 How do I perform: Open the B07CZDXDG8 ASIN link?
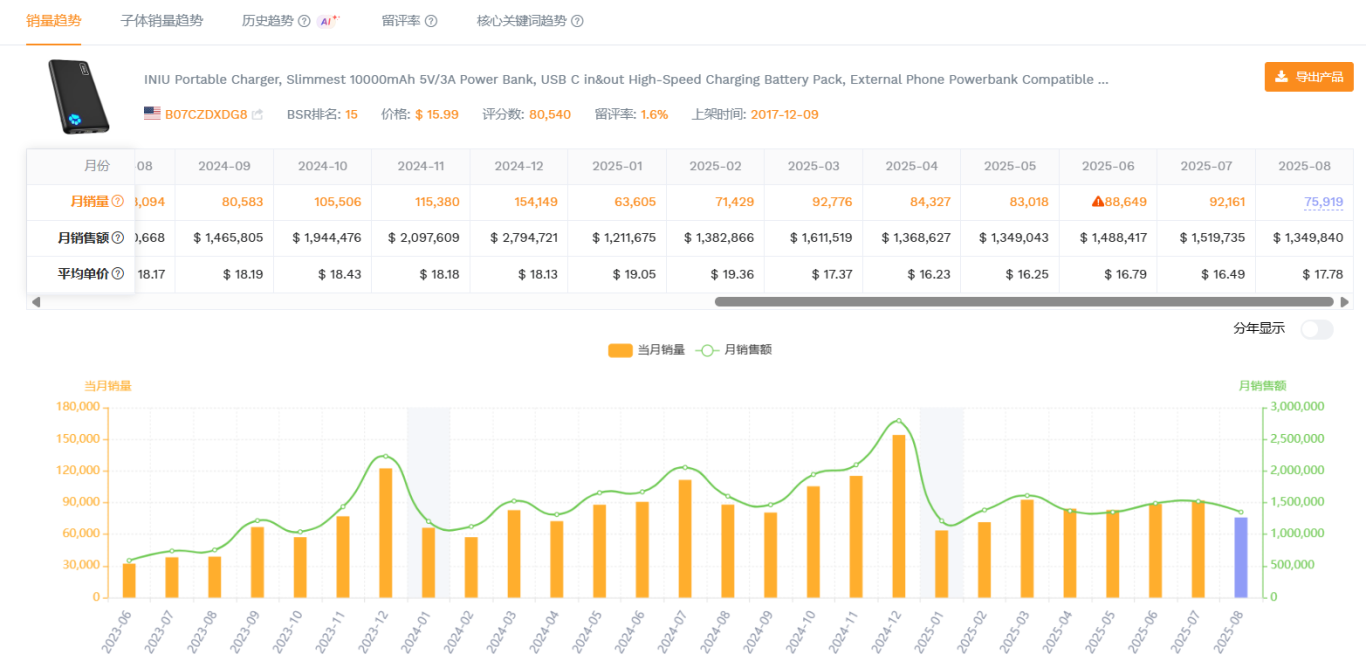coord(206,115)
